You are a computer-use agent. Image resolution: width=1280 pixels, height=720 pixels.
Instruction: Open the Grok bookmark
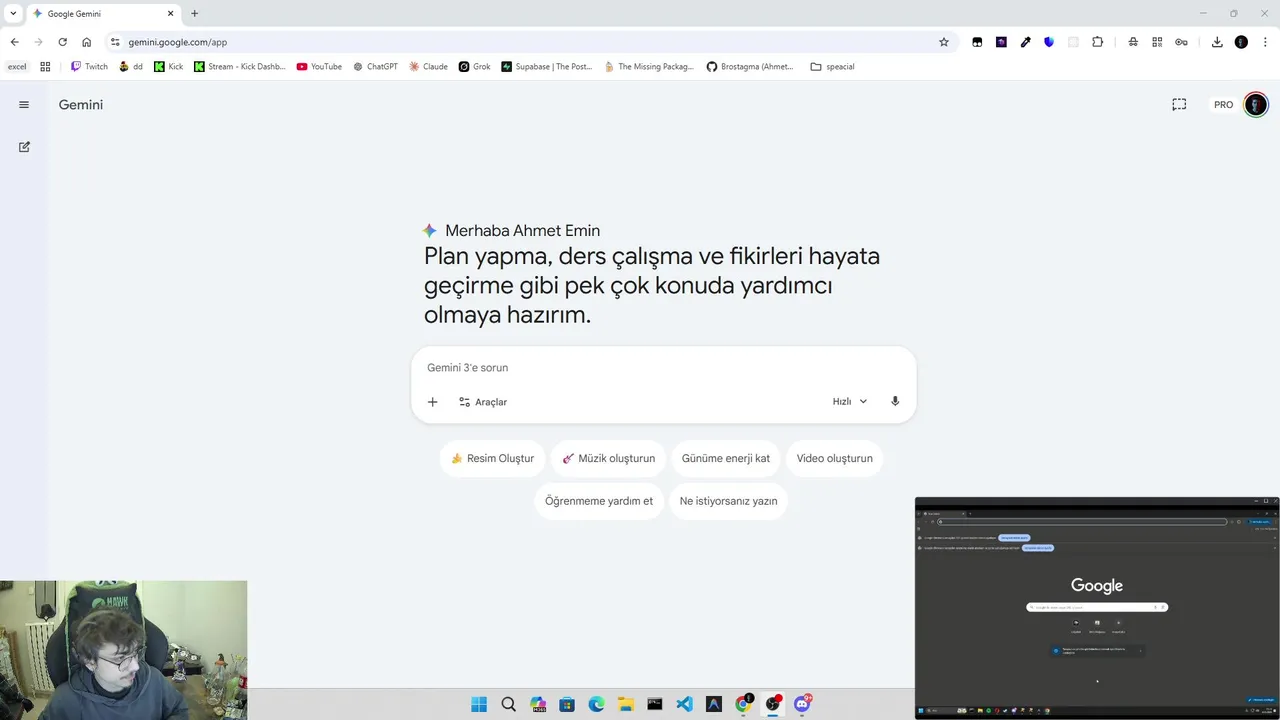click(475, 67)
